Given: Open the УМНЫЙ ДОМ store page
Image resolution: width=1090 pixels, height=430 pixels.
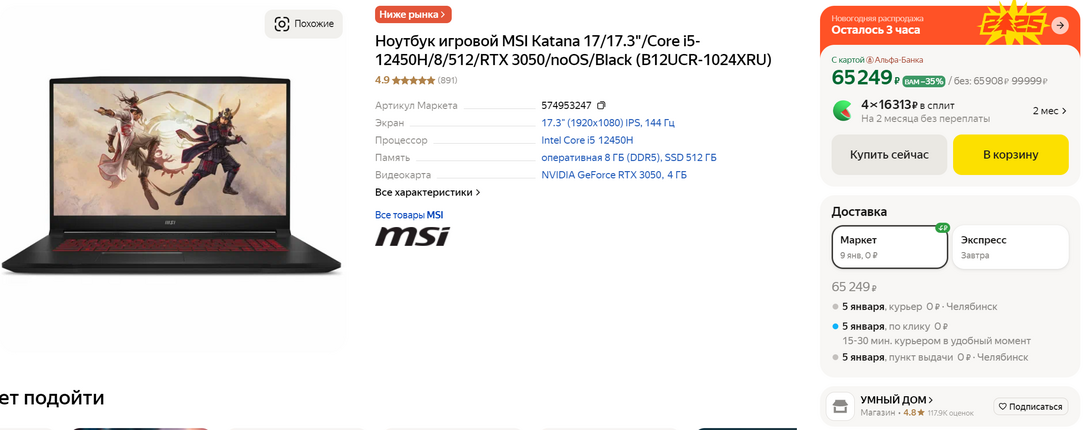Looking at the screenshot, I should [897, 400].
